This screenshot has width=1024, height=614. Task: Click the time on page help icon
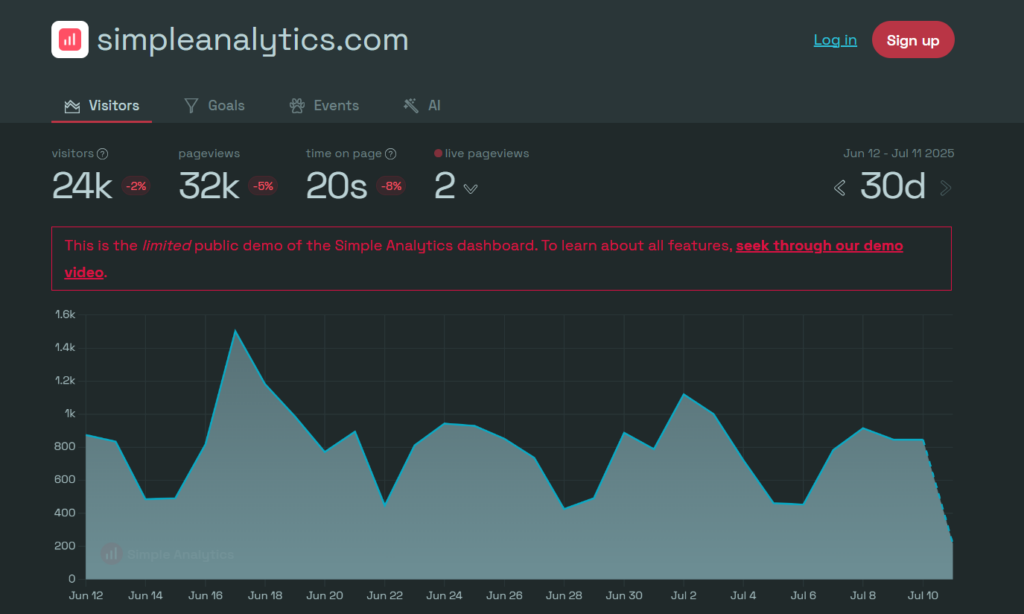click(391, 154)
